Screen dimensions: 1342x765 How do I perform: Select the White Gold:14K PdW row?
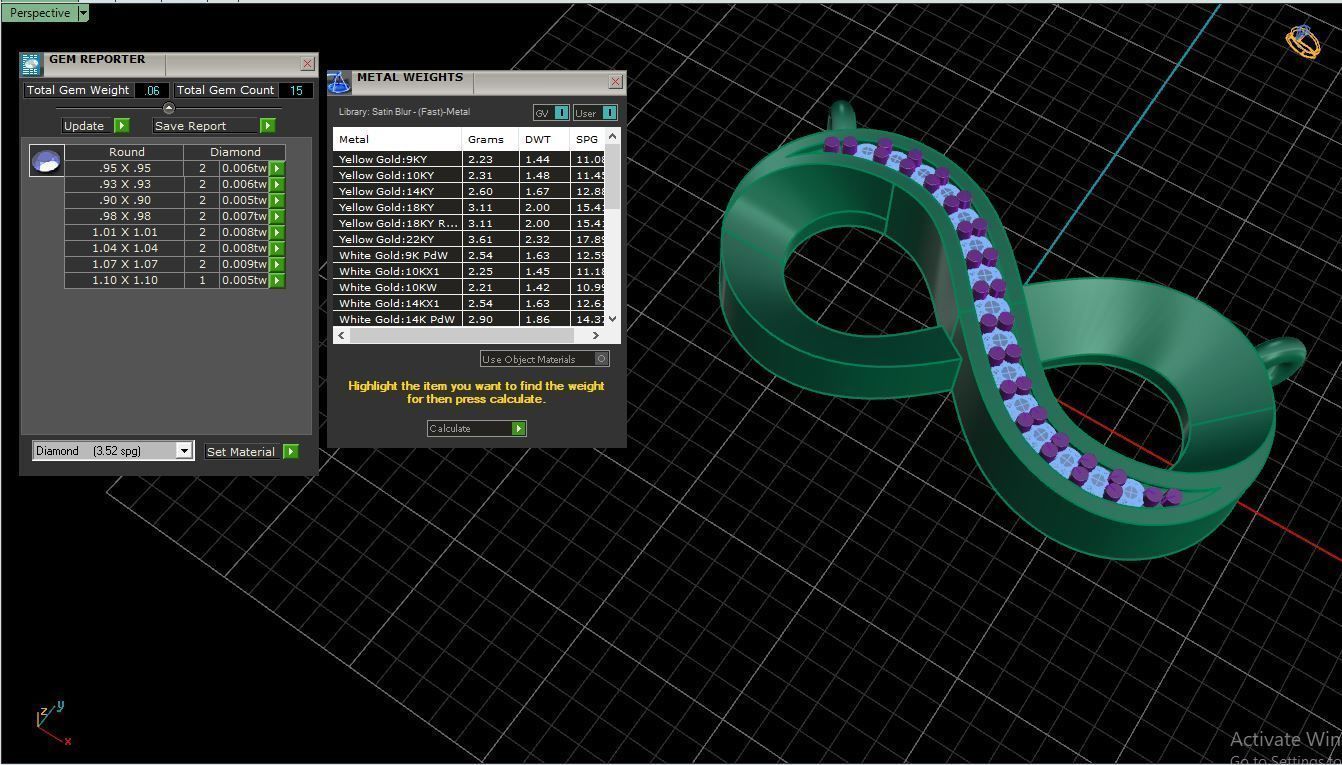pos(469,319)
